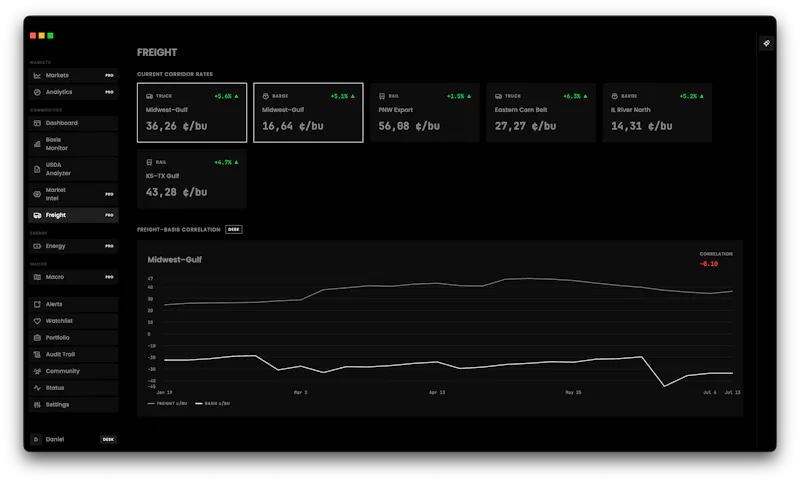This screenshot has width=800, height=483.
Task: Select the KS-TX Gulf rail card
Action: [x=192, y=179]
